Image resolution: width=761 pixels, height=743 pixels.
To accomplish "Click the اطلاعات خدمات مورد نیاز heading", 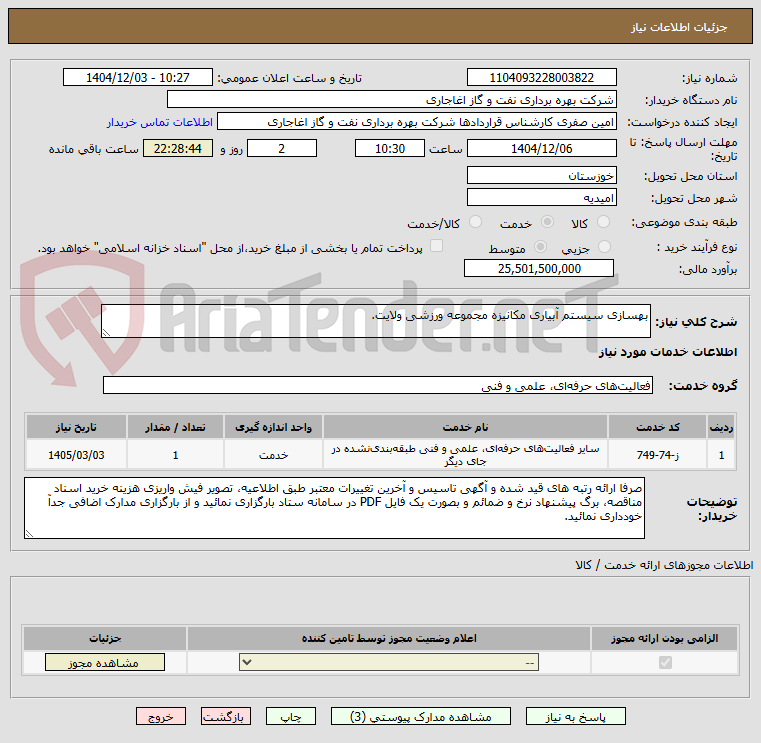I will coord(668,352).
